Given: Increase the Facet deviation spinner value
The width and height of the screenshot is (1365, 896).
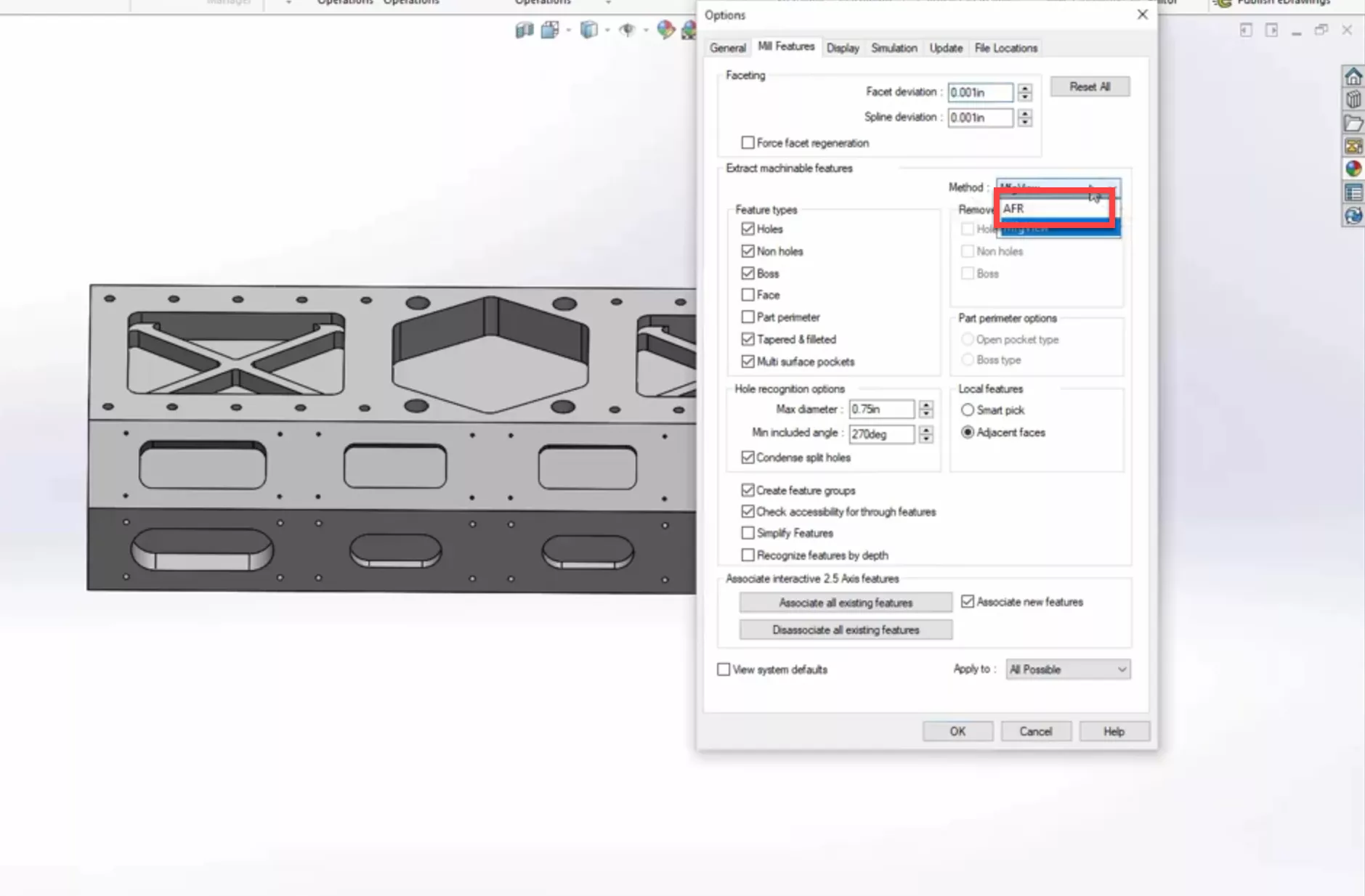Looking at the screenshot, I should click(x=1024, y=88).
